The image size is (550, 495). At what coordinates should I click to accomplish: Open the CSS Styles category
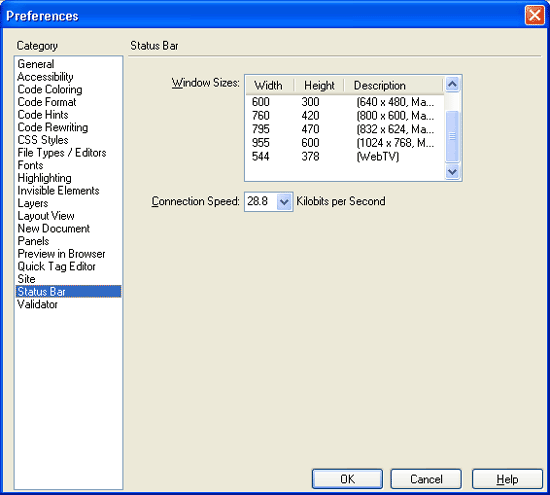click(x=43, y=140)
